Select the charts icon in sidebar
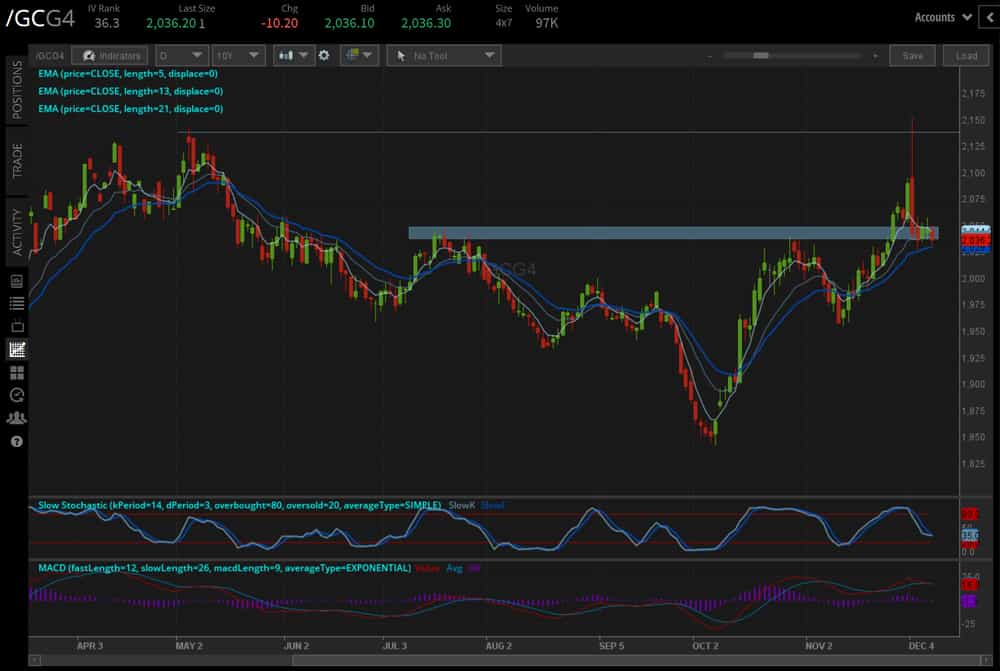Viewport: 1000px width, 671px height. click(x=17, y=349)
